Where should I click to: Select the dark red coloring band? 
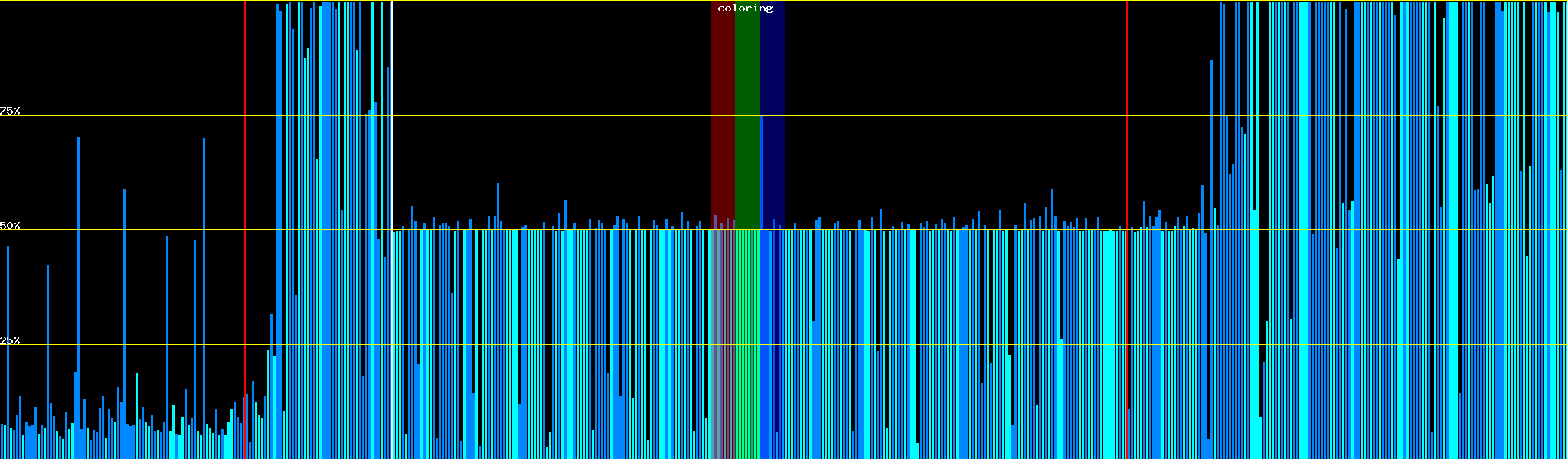[x=722, y=115]
